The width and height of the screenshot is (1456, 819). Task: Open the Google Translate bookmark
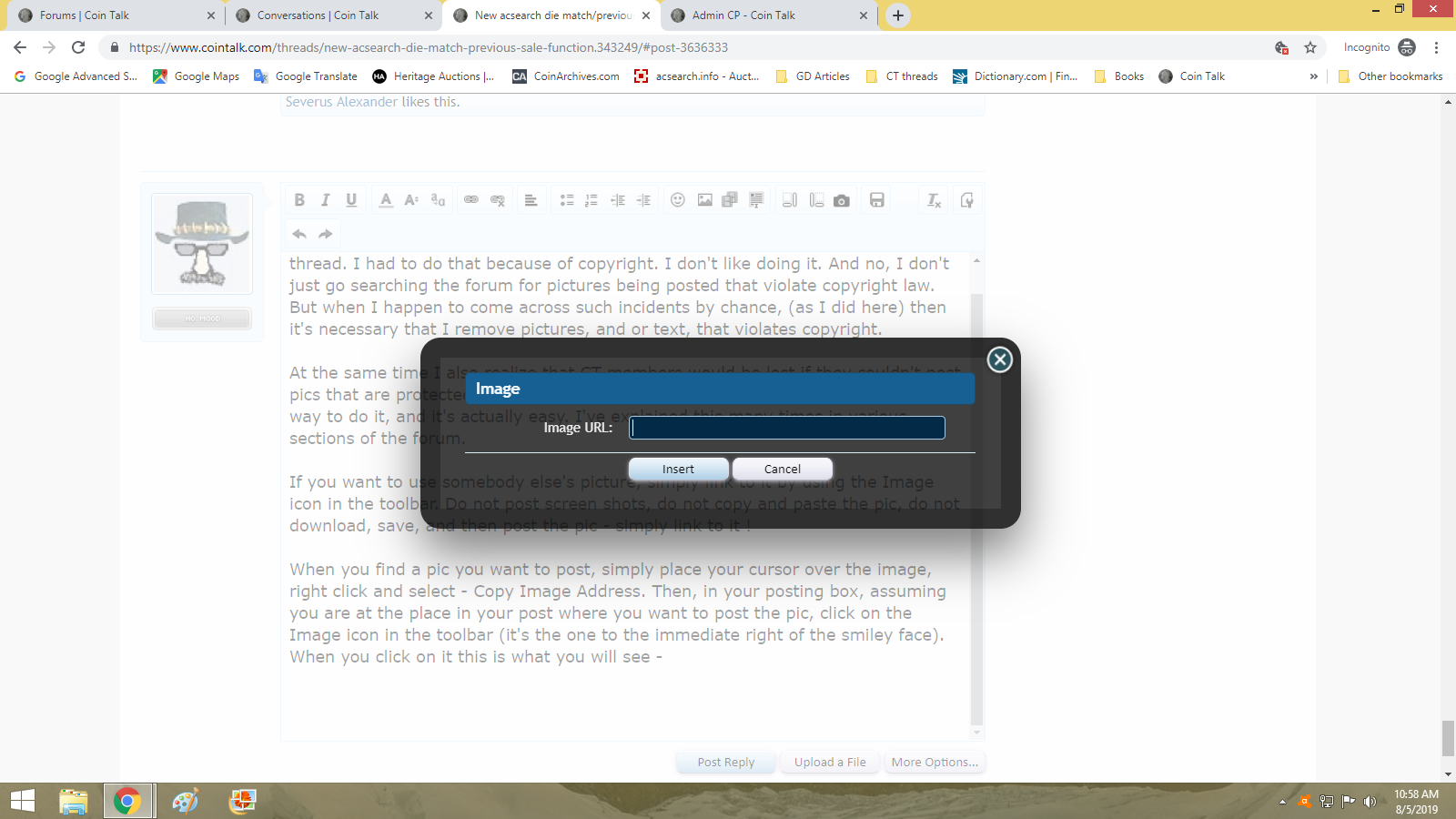click(x=306, y=76)
